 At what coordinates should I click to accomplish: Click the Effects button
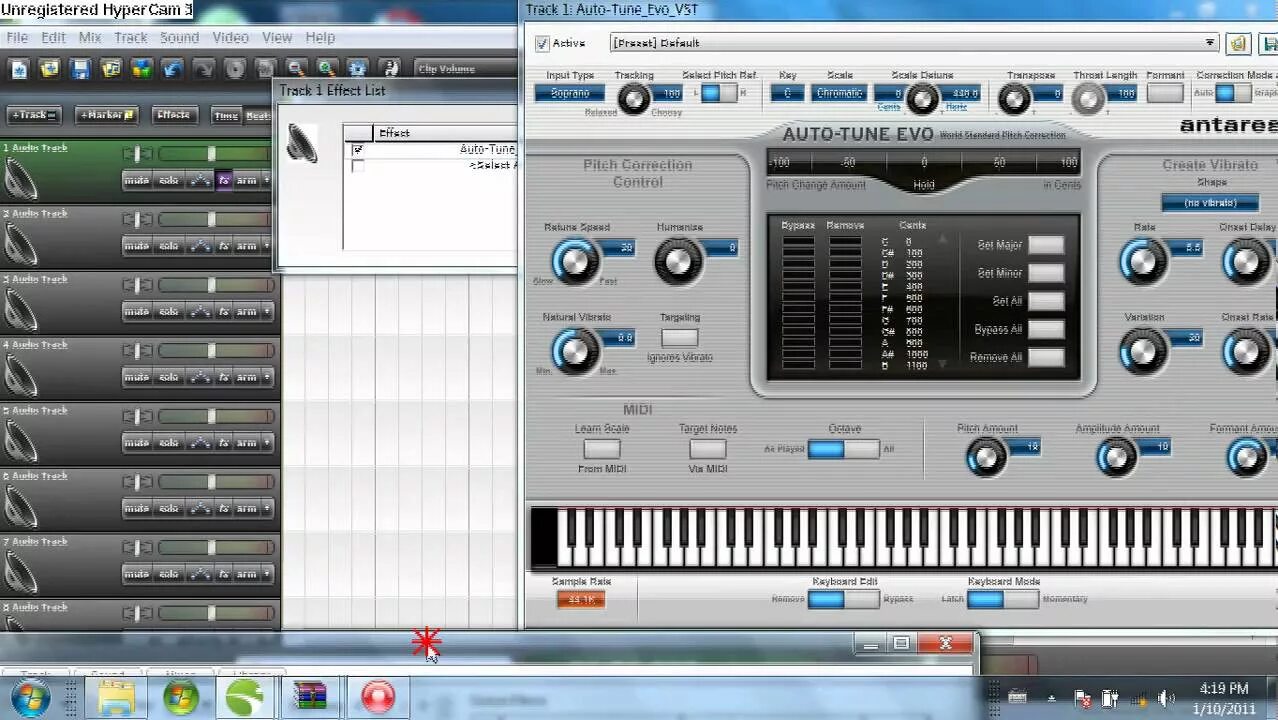click(x=174, y=115)
